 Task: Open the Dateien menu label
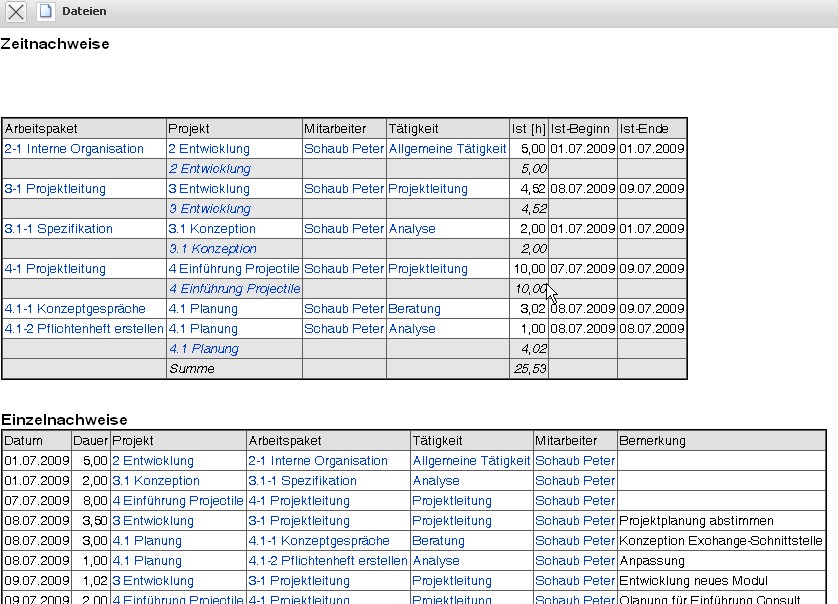pos(84,11)
